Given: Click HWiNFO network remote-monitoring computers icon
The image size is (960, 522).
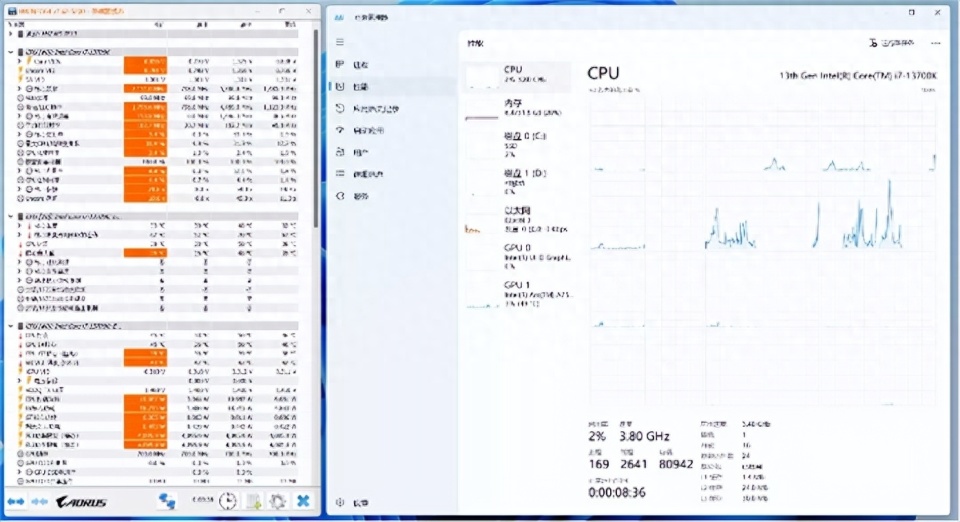Looking at the screenshot, I should tap(167, 501).
